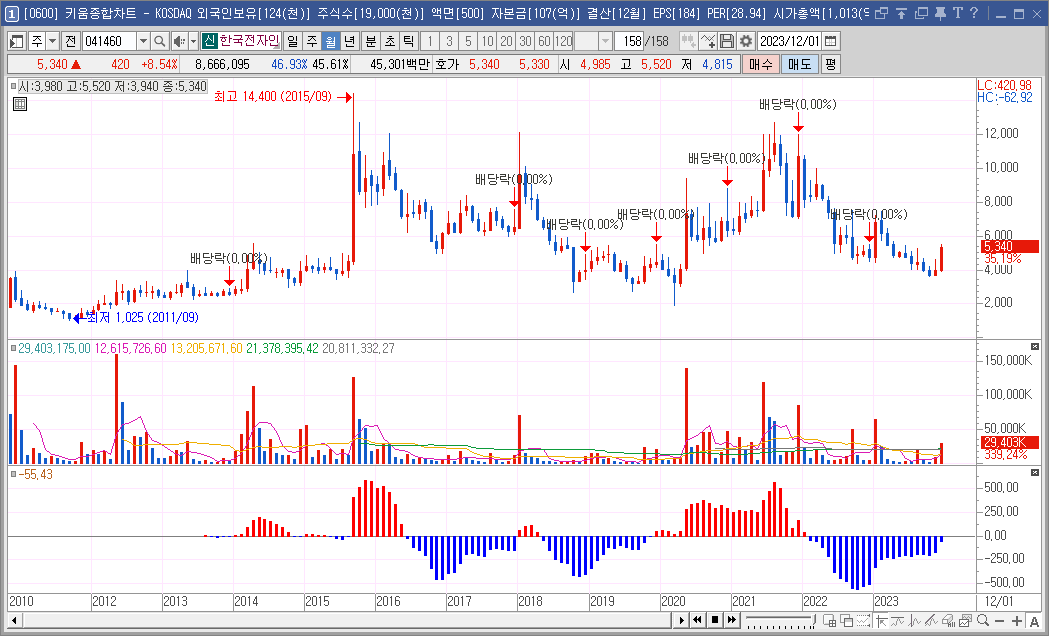Viewport: 1049px width, 636px height.
Task: Switch to second 초 chart period
Action: pyautogui.click(x=390, y=41)
